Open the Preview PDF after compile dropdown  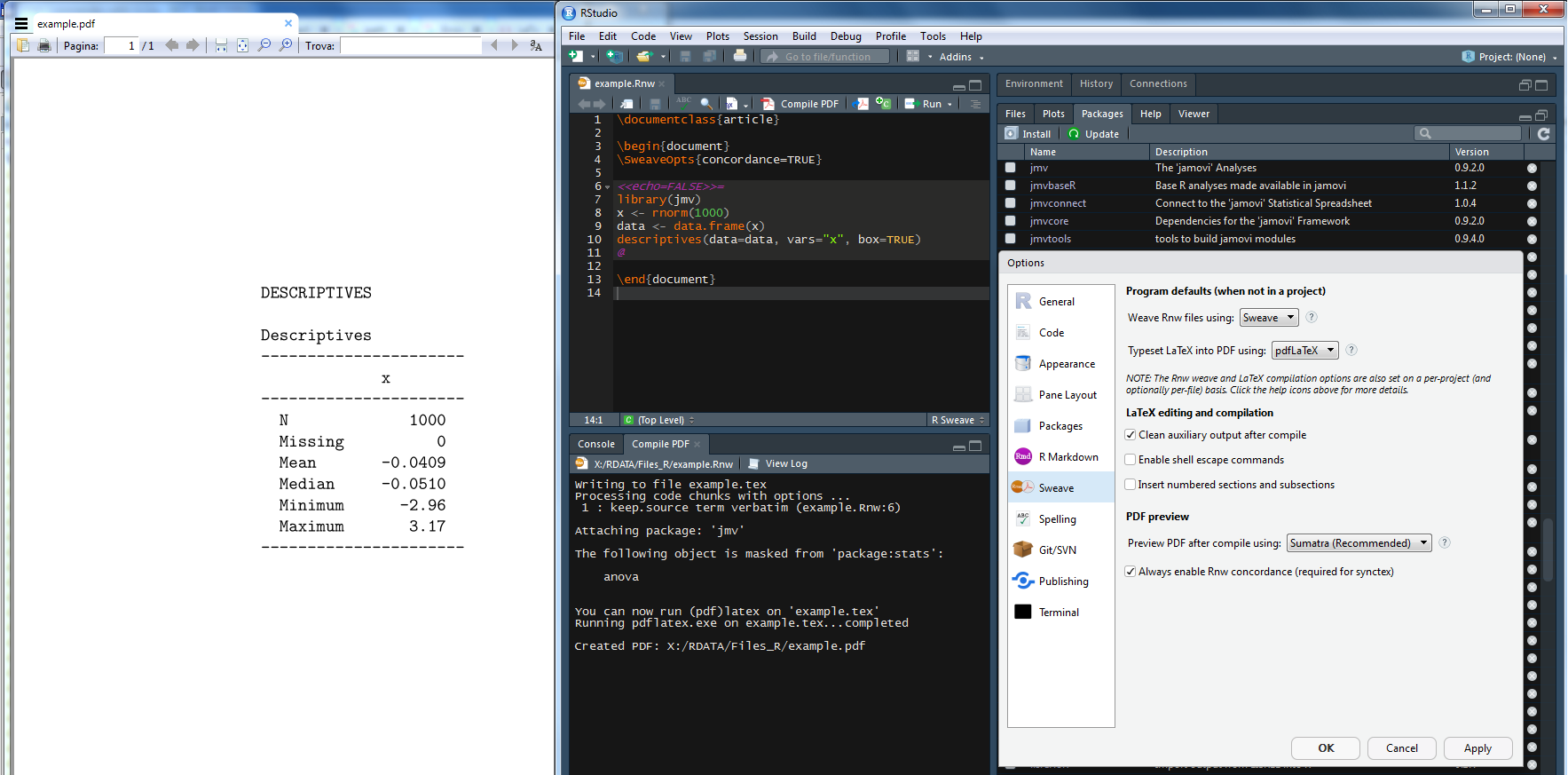1359,543
